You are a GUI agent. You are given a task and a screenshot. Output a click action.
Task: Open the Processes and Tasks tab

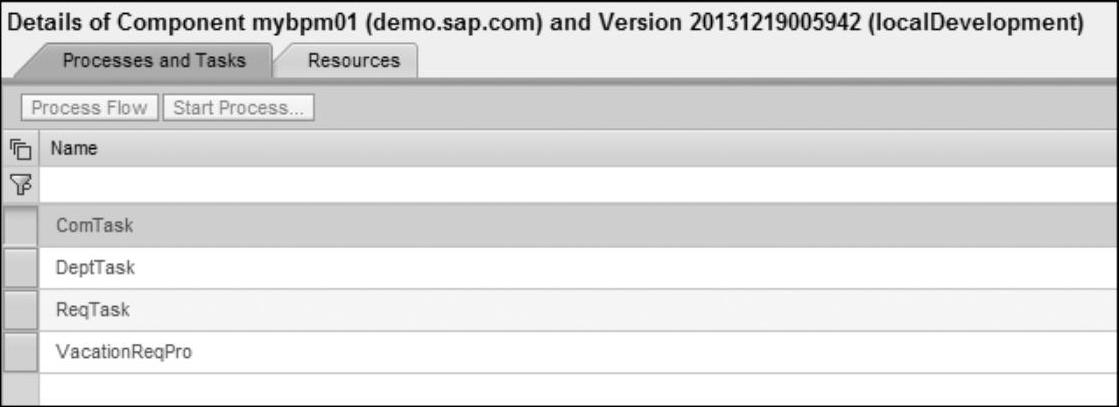pos(153,60)
